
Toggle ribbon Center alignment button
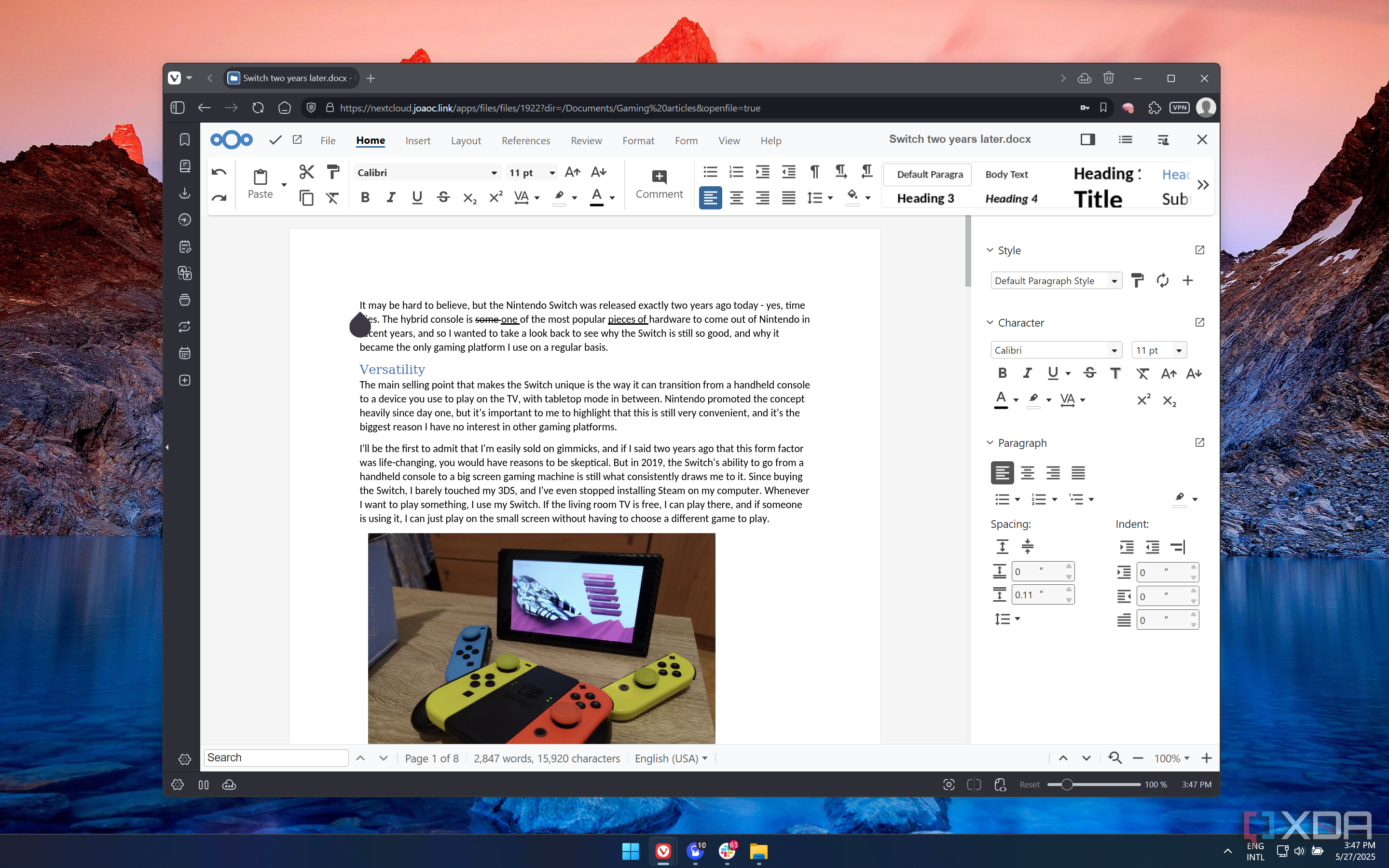coord(736,198)
